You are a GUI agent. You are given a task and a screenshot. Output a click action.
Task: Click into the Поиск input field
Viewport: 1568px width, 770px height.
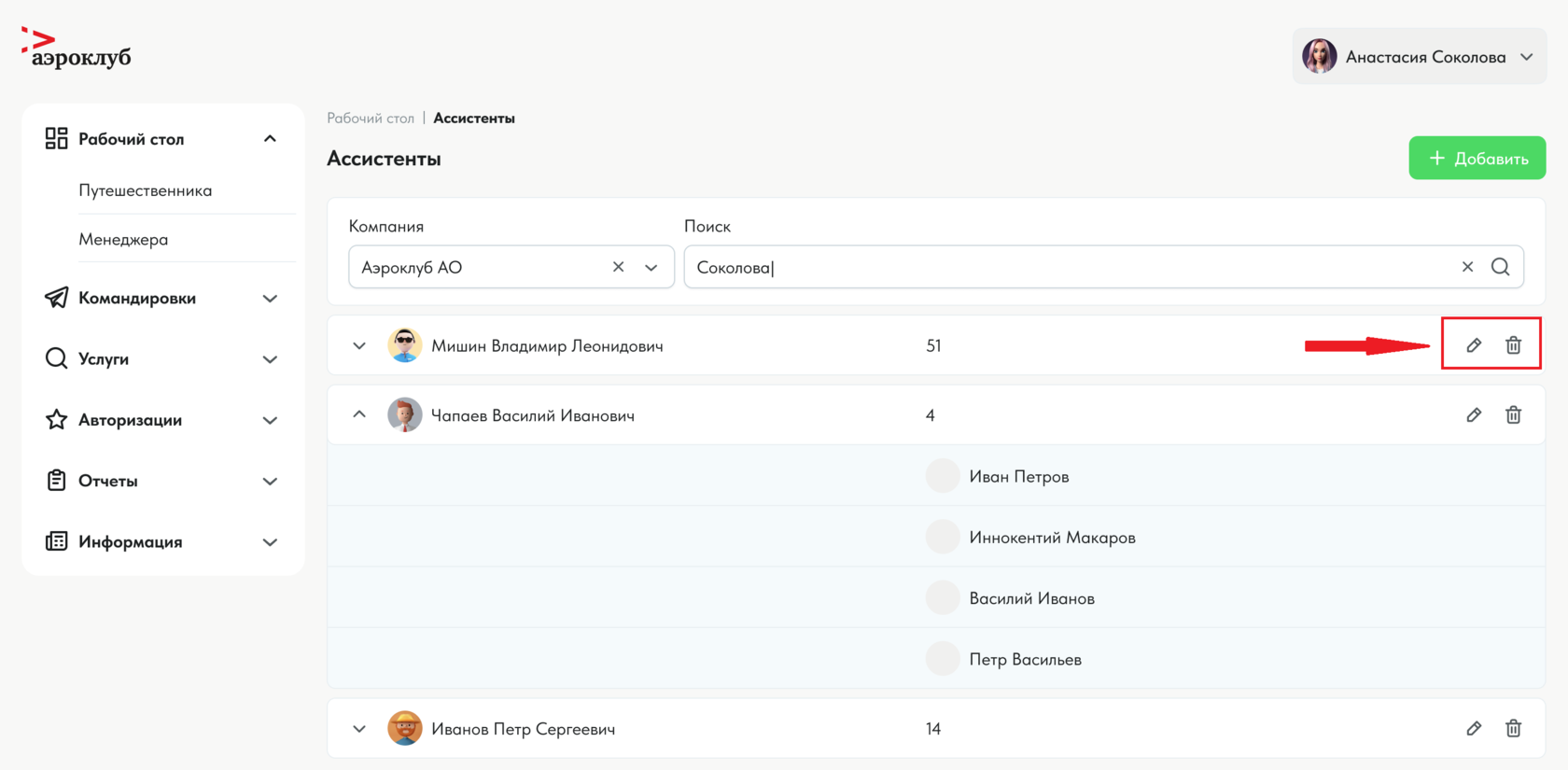[x=1064, y=268]
